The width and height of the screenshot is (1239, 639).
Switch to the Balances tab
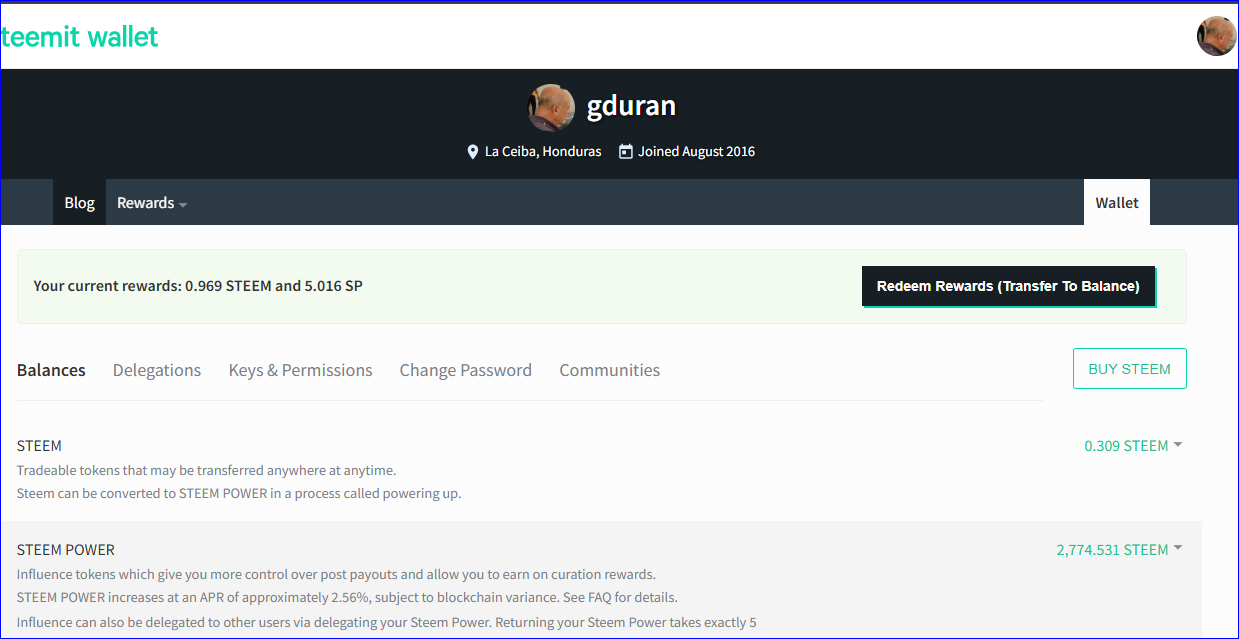51,370
